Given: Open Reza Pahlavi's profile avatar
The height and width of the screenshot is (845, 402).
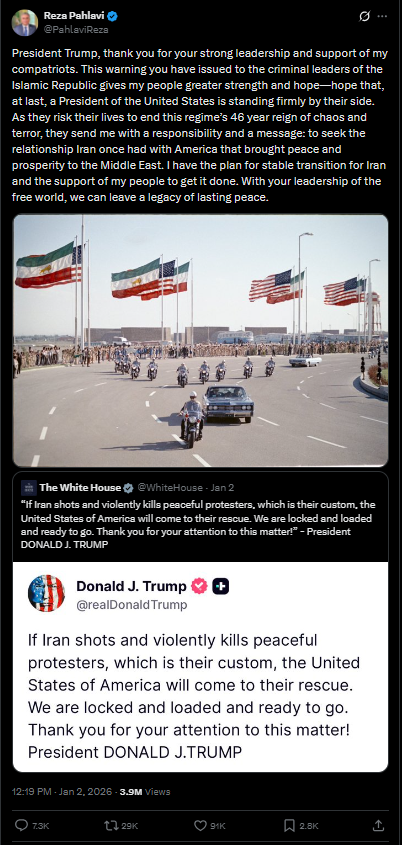Looking at the screenshot, I should point(24,23).
